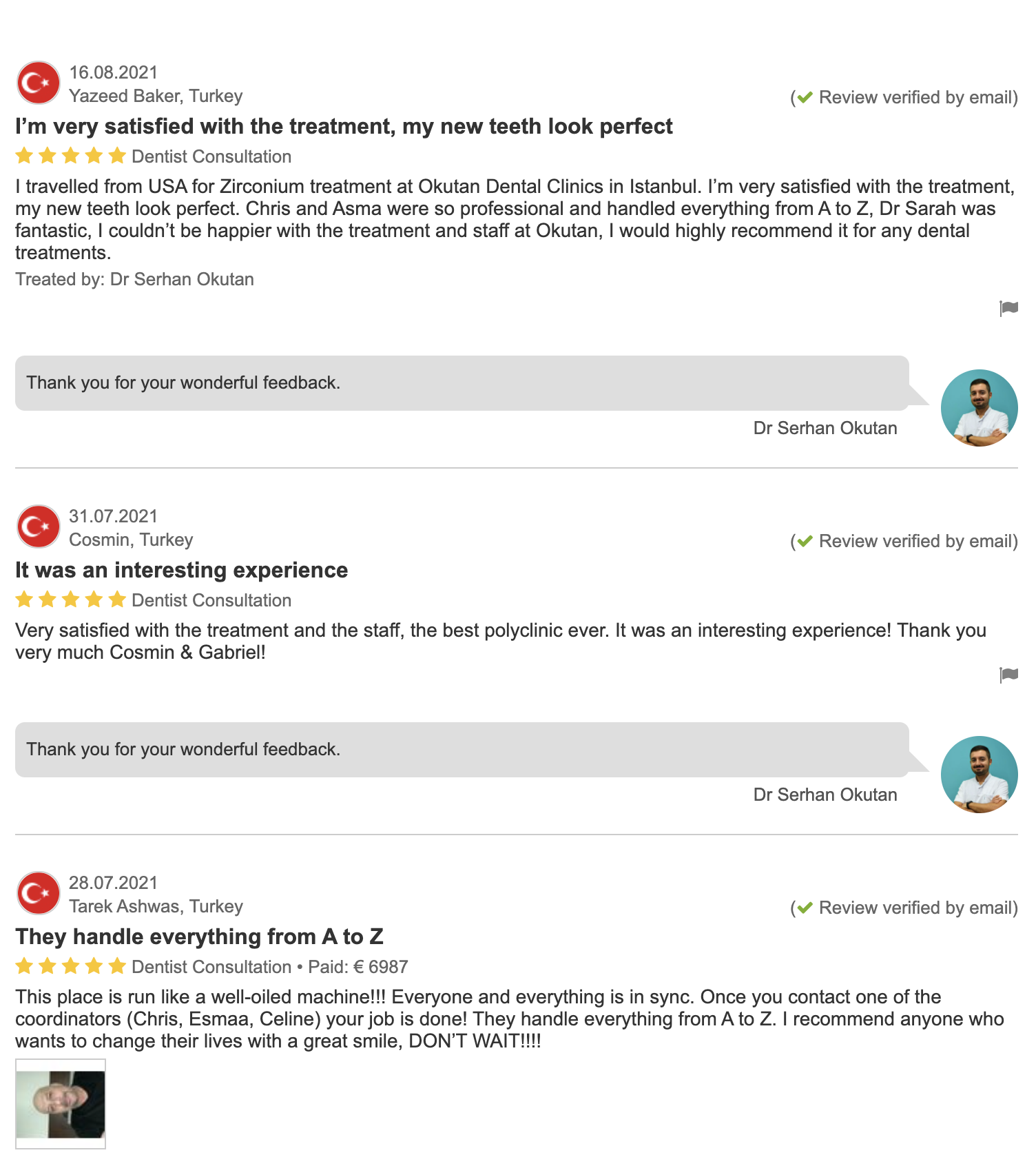Click green verified checkmark on Tarek's review

[x=805, y=908]
